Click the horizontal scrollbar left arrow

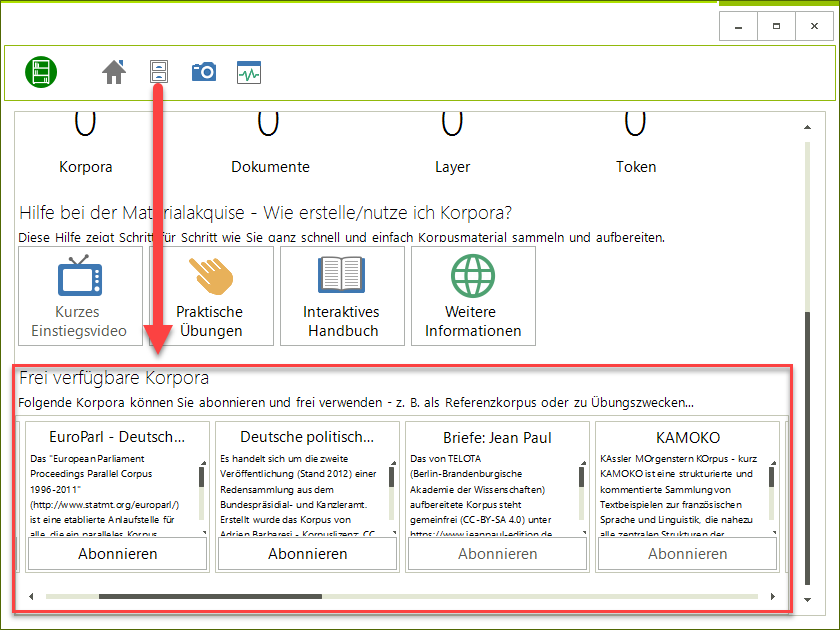31,597
